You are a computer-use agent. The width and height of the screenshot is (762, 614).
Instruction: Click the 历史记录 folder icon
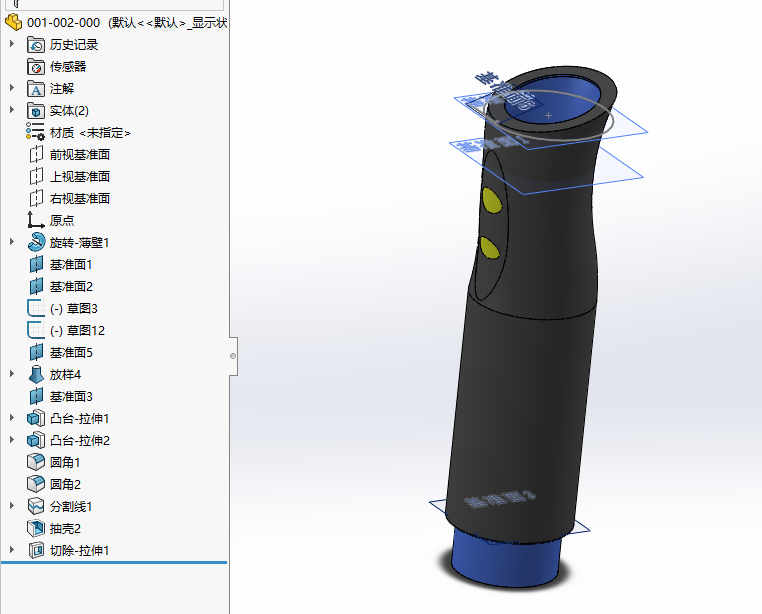coord(36,45)
